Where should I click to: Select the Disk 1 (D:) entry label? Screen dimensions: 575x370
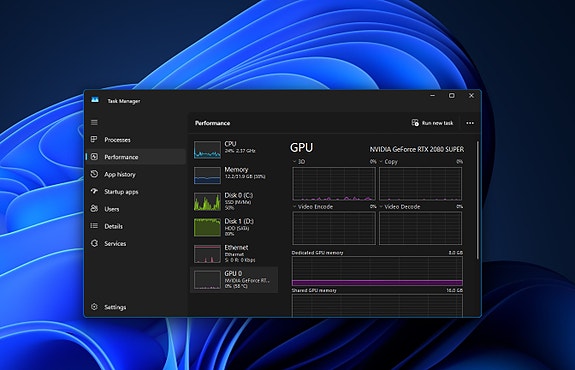point(239,221)
